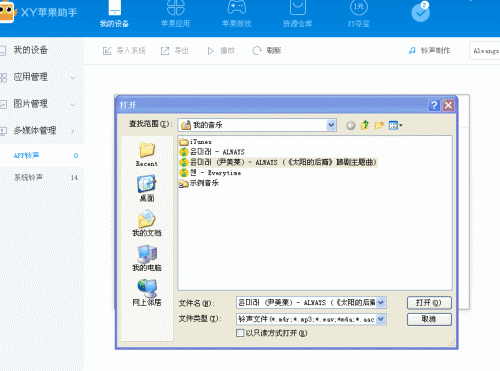This screenshot has height=371, width=500.
Task: Select the ALWAYS 太阳的后裔 audio file
Action: [x=278, y=162]
